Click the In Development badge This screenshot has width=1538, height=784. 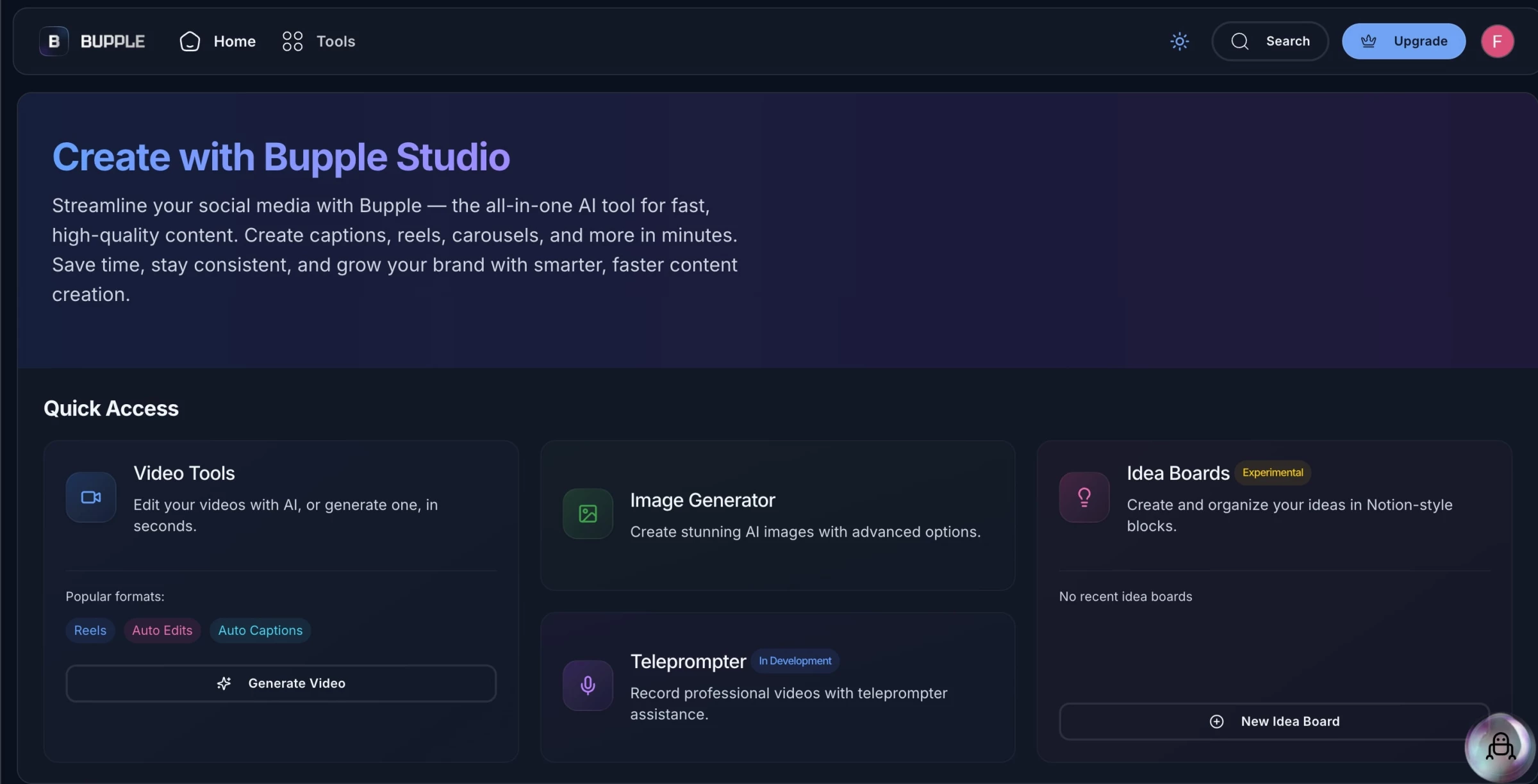click(795, 661)
